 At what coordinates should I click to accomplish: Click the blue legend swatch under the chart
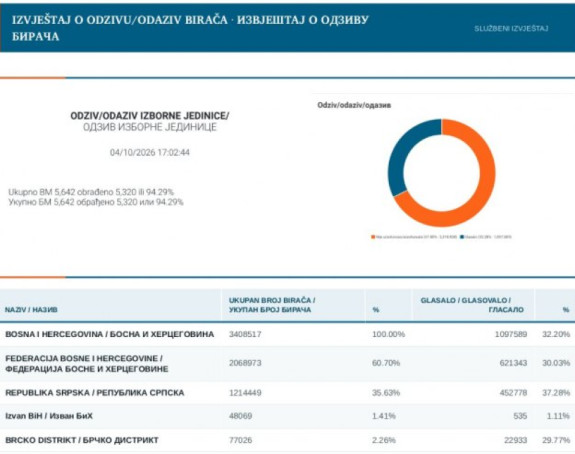(462, 237)
